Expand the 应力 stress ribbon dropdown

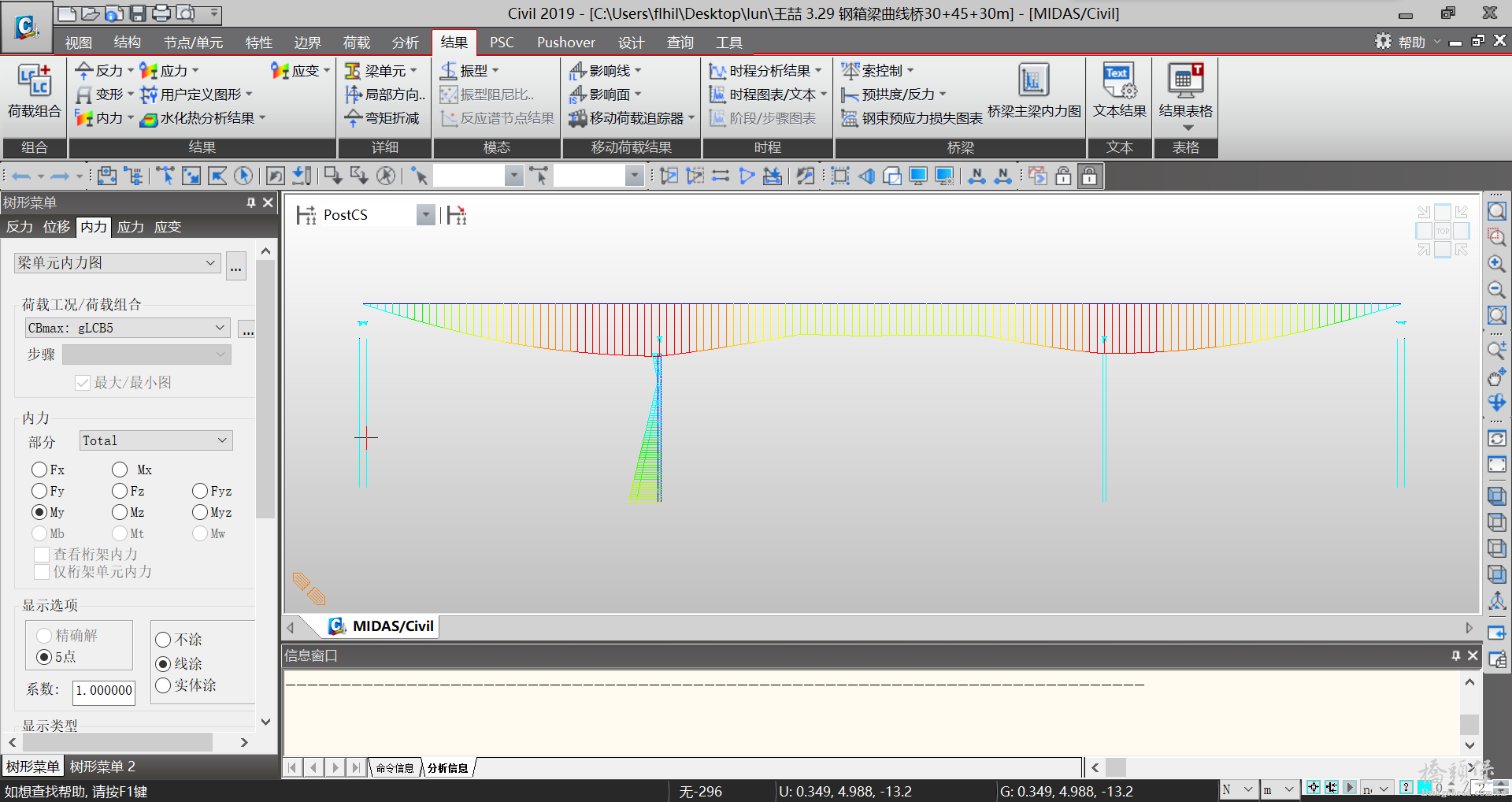[195, 71]
